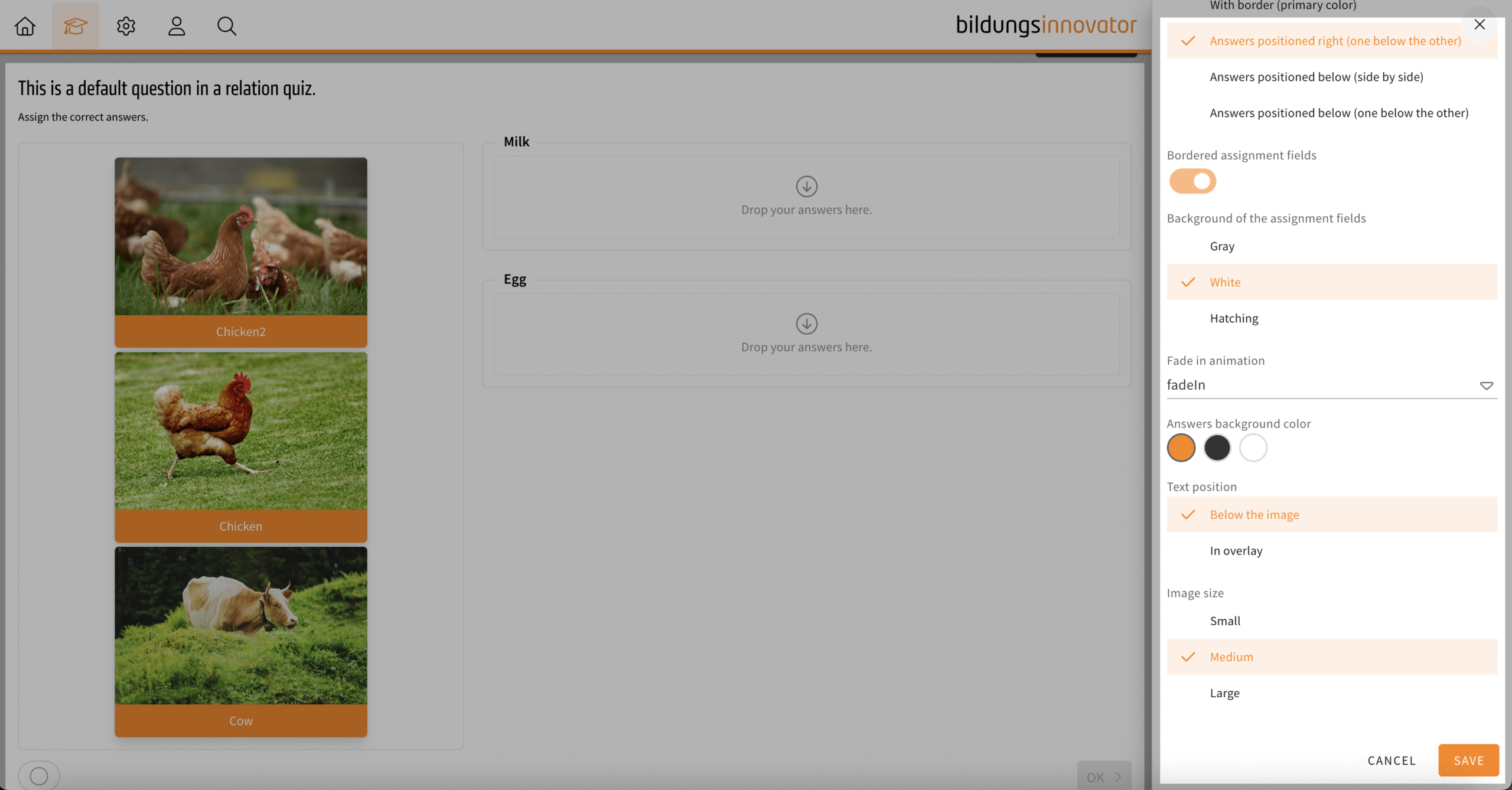Screen dimensions: 1512x790
Task: Select In overlay text position
Action: (x=1236, y=550)
